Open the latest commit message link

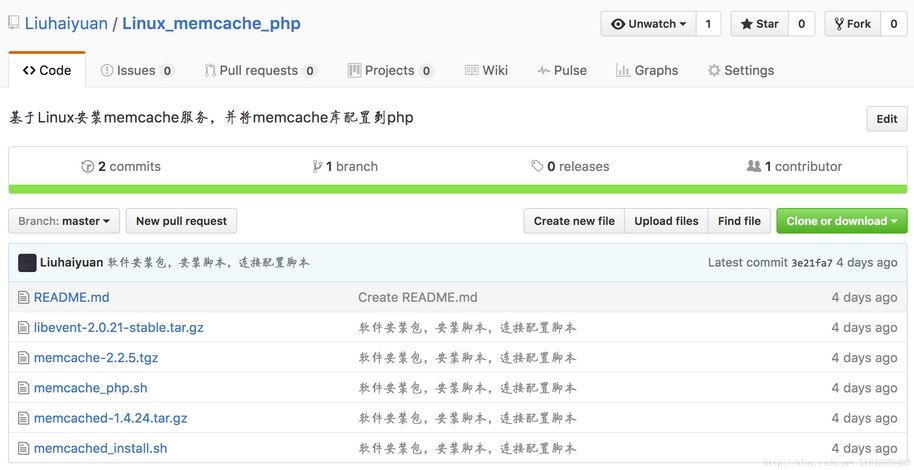point(209,262)
